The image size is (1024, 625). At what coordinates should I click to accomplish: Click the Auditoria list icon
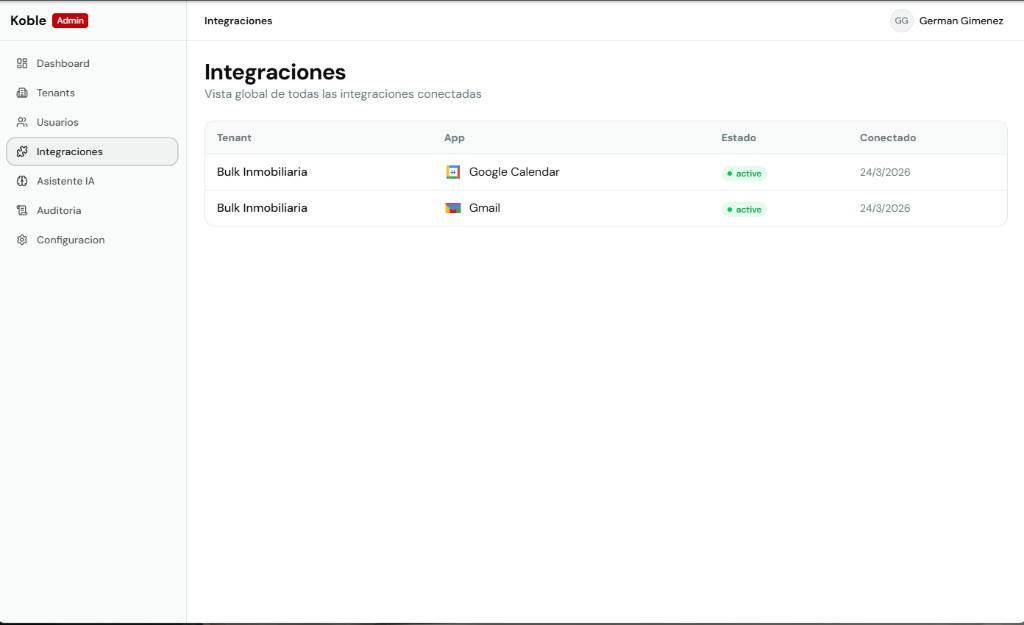pos(22,210)
